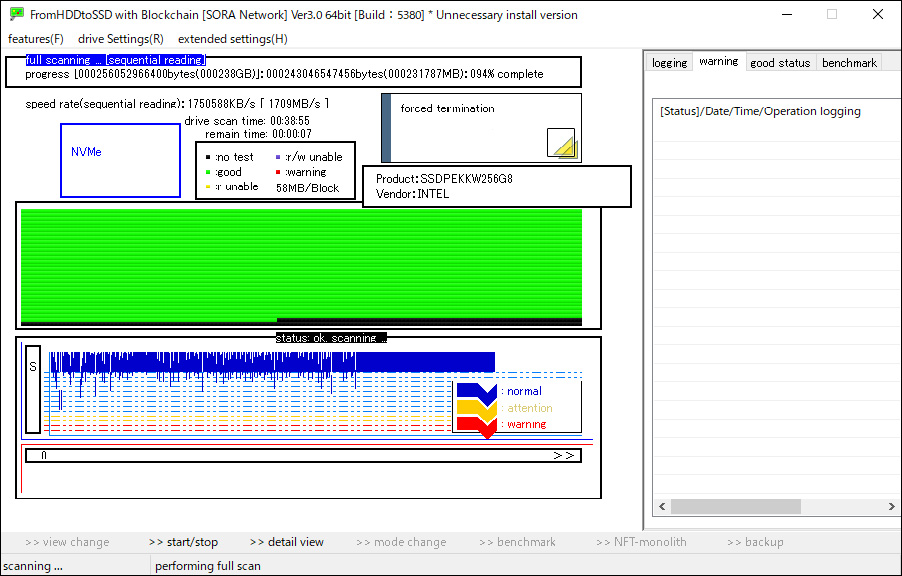
Task: Click the ':warning' block legend entry
Action: click(301, 172)
